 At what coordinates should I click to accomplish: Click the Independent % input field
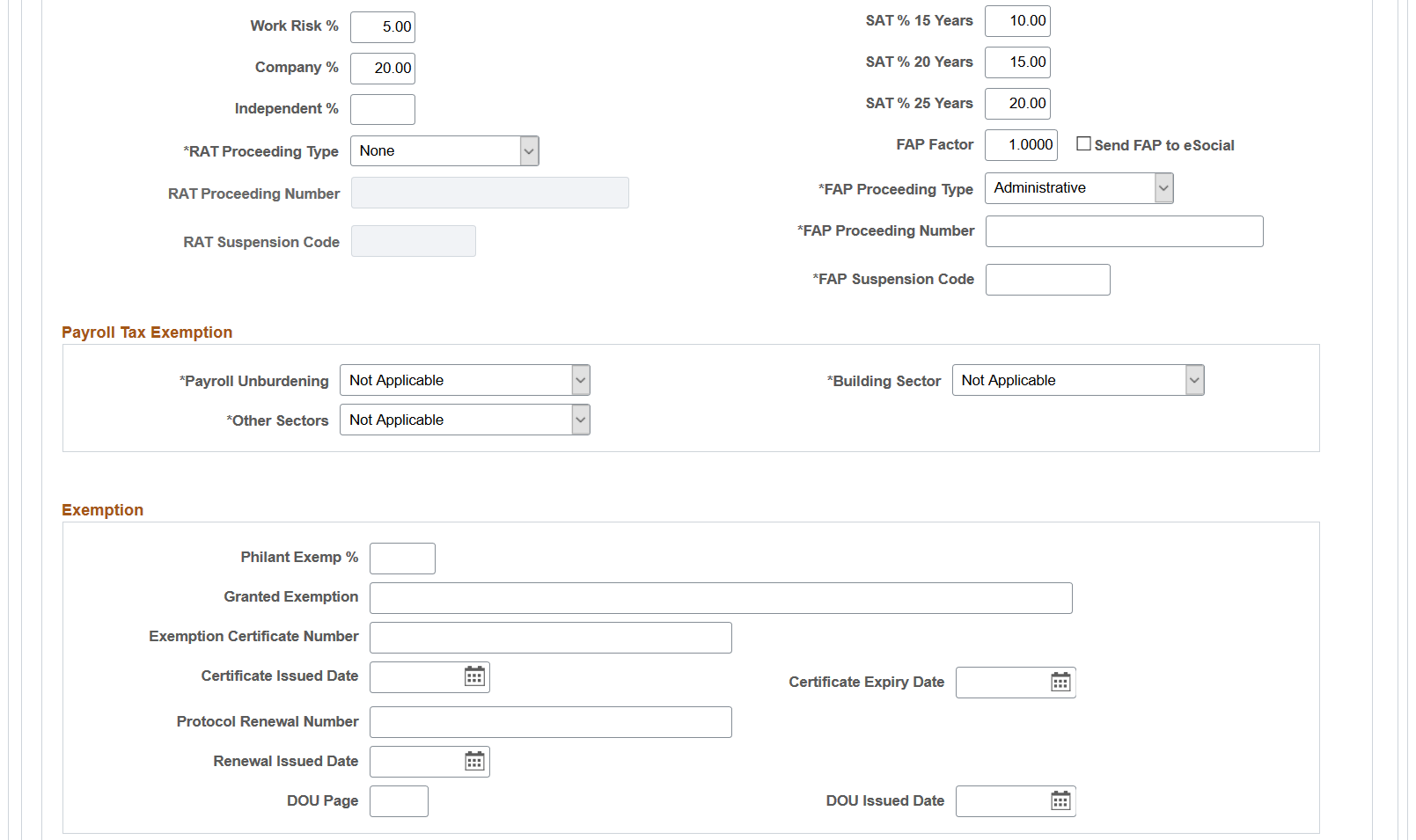tap(383, 110)
